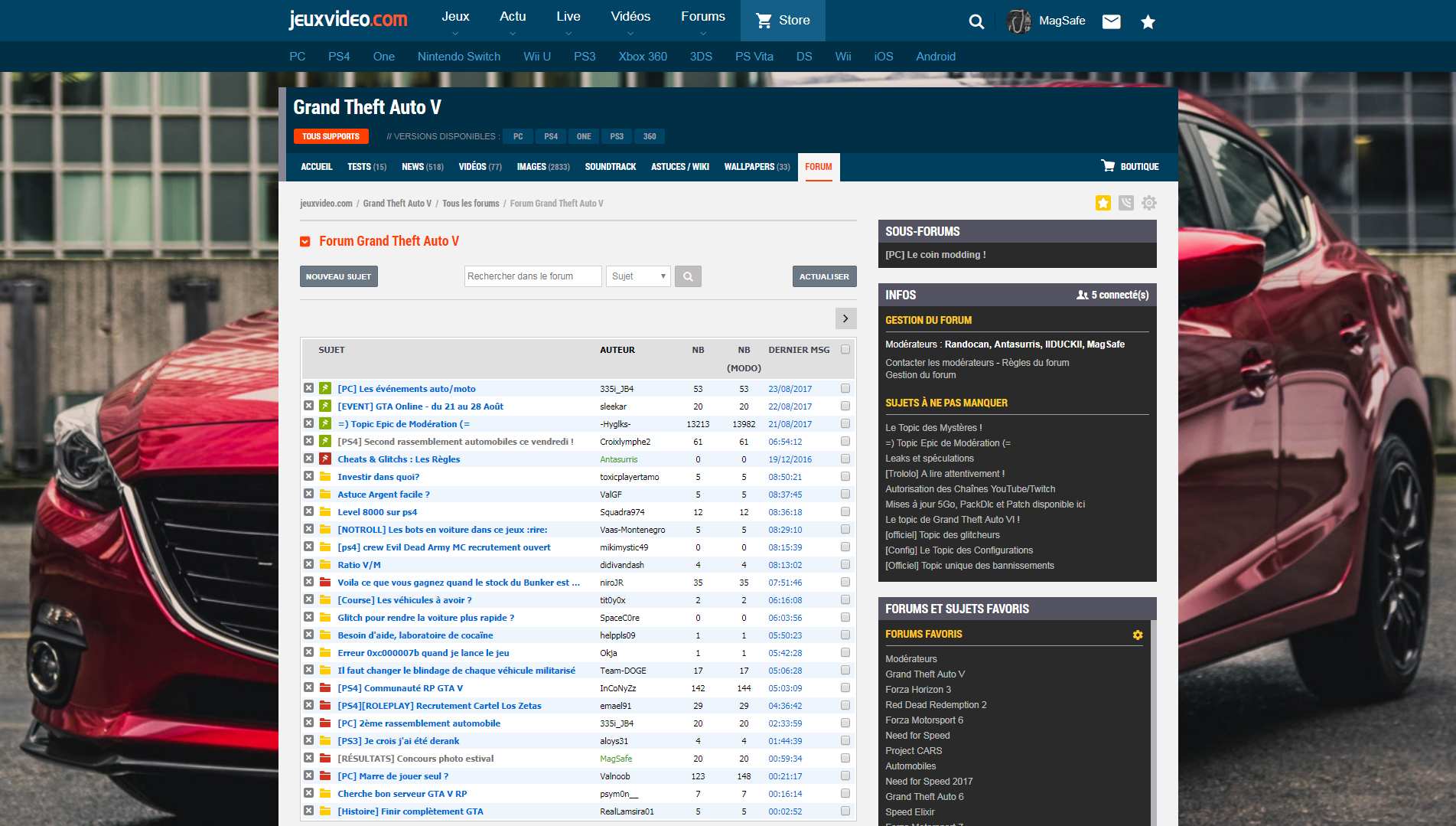Open the Images (2833) tab
This screenshot has width=1456, height=826.
pyautogui.click(x=543, y=166)
